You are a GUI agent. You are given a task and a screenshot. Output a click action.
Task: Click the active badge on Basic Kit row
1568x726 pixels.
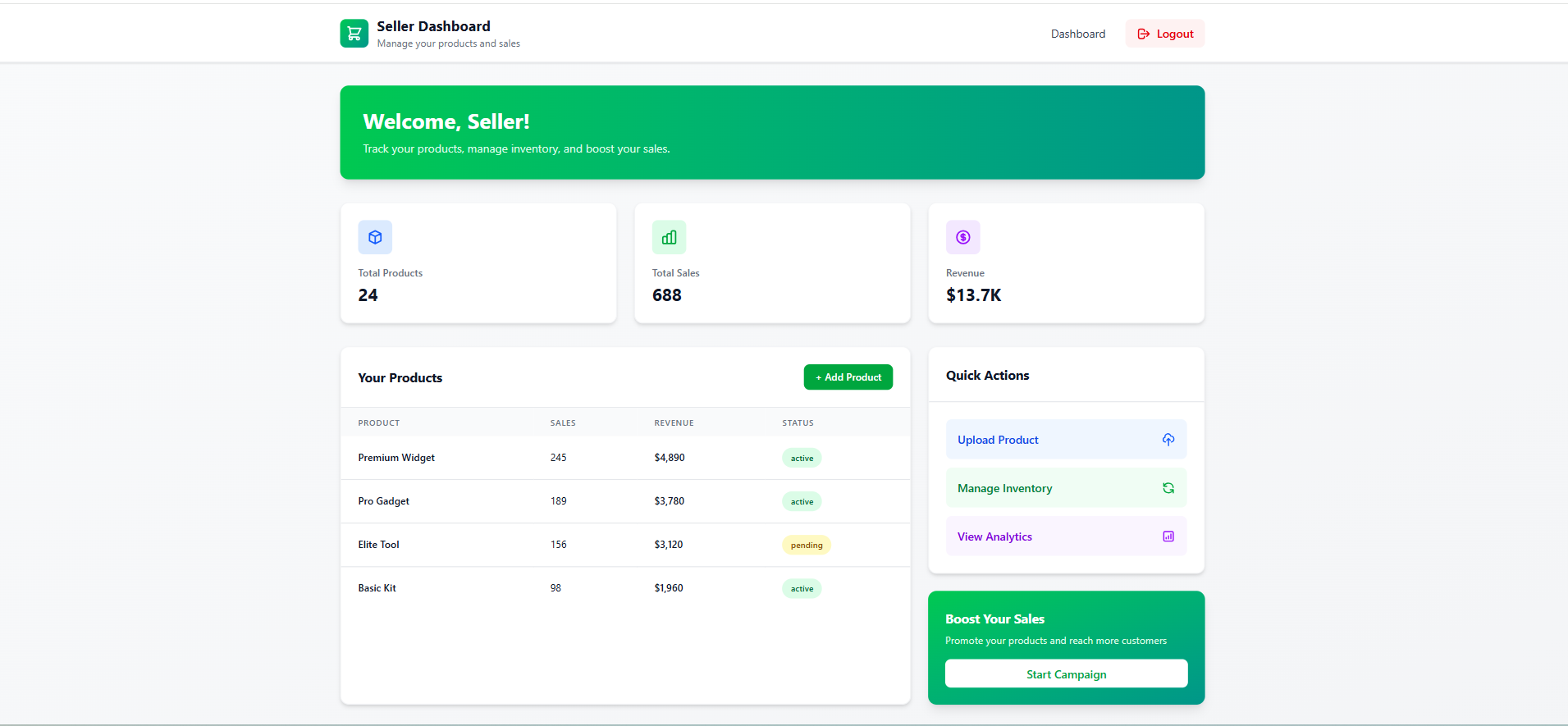click(802, 589)
